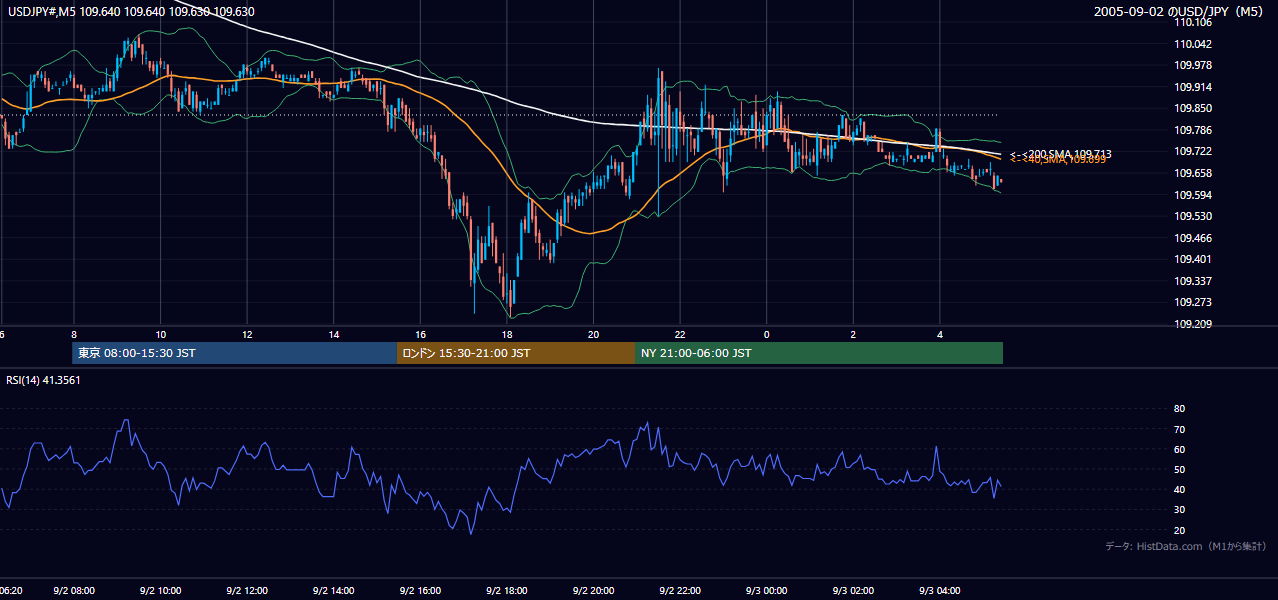
Task: Select the NY 21:00-06:00 JST session bar
Action: pyautogui.click(x=819, y=353)
